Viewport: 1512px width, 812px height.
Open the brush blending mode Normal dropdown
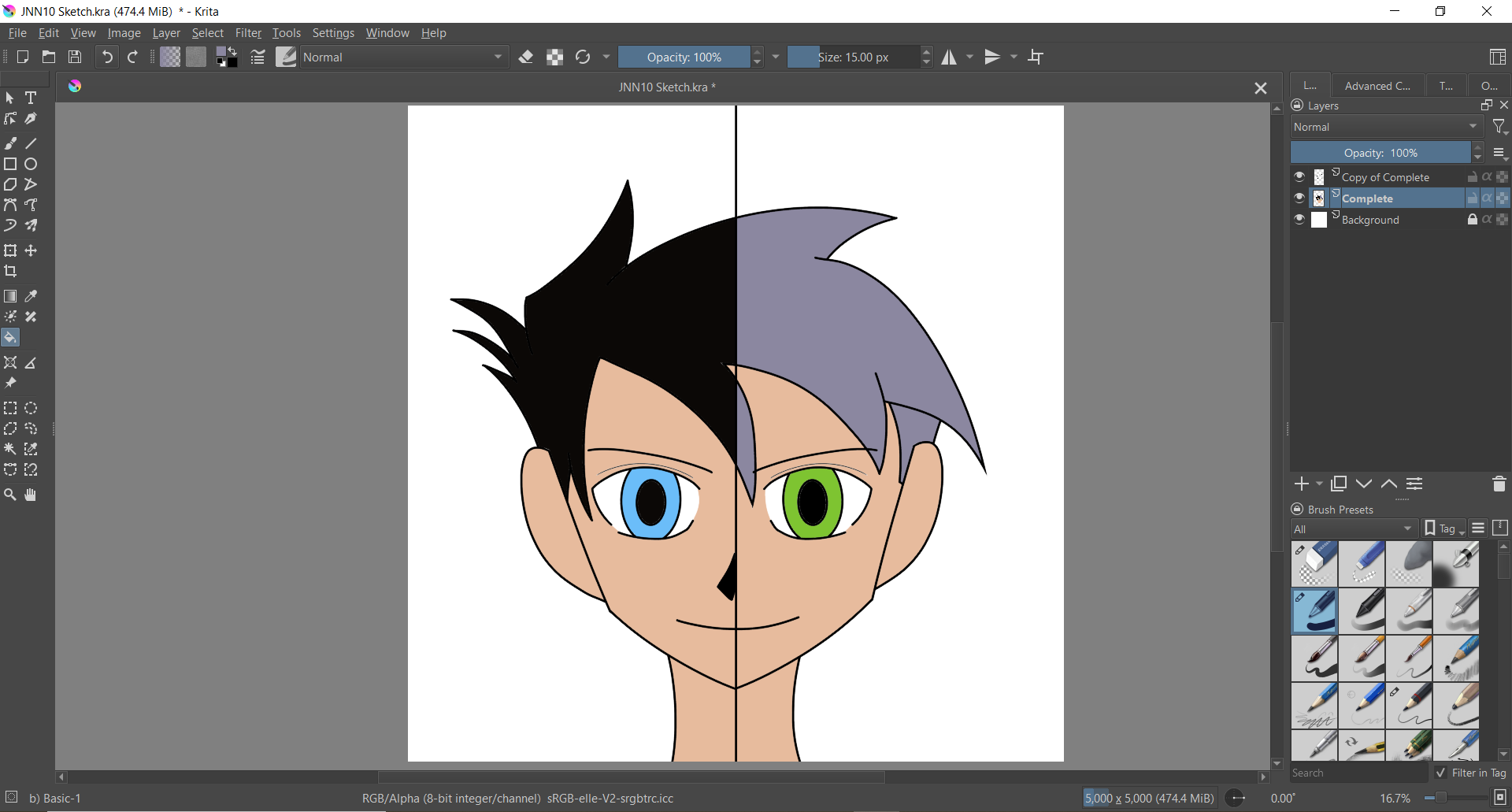coord(404,57)
